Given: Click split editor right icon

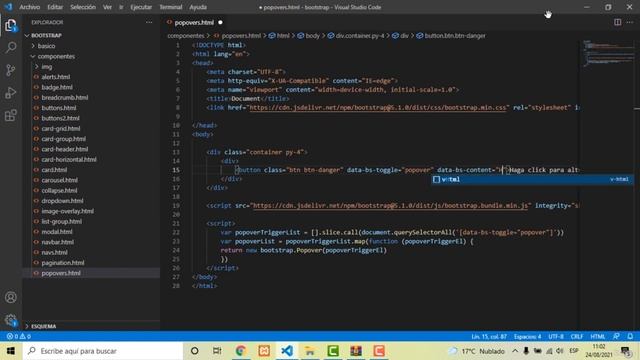Looking at the screenshot, I should (618, 22).
